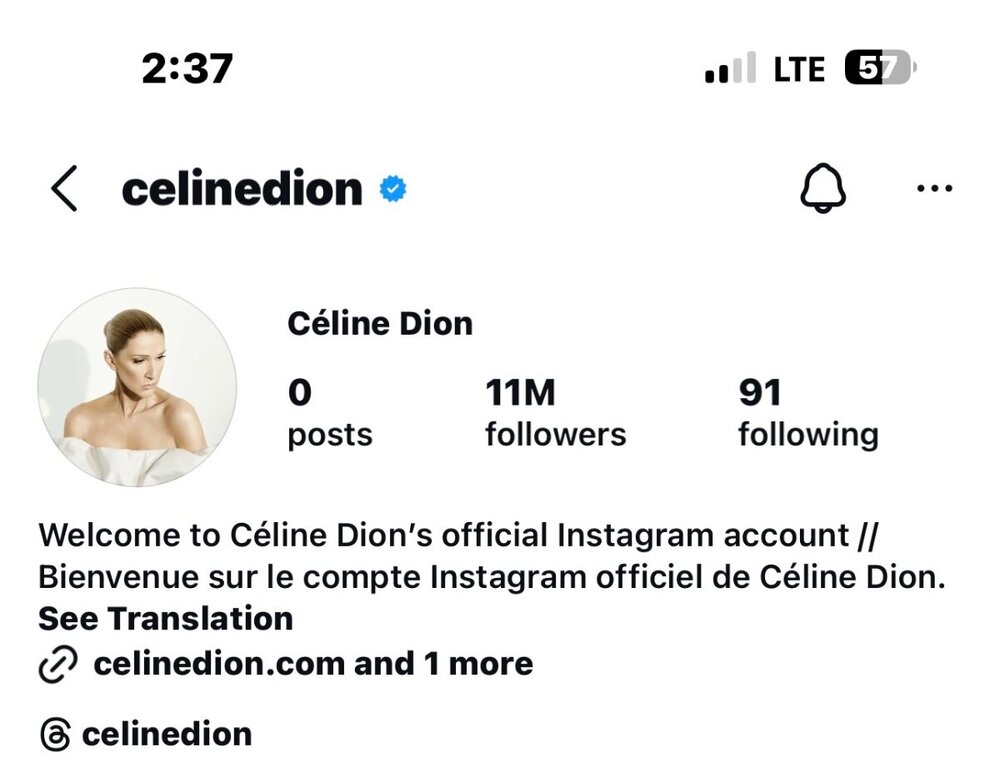Tap the Threads logo icon
Screen dimensions: 1000x777
[56, 735]
